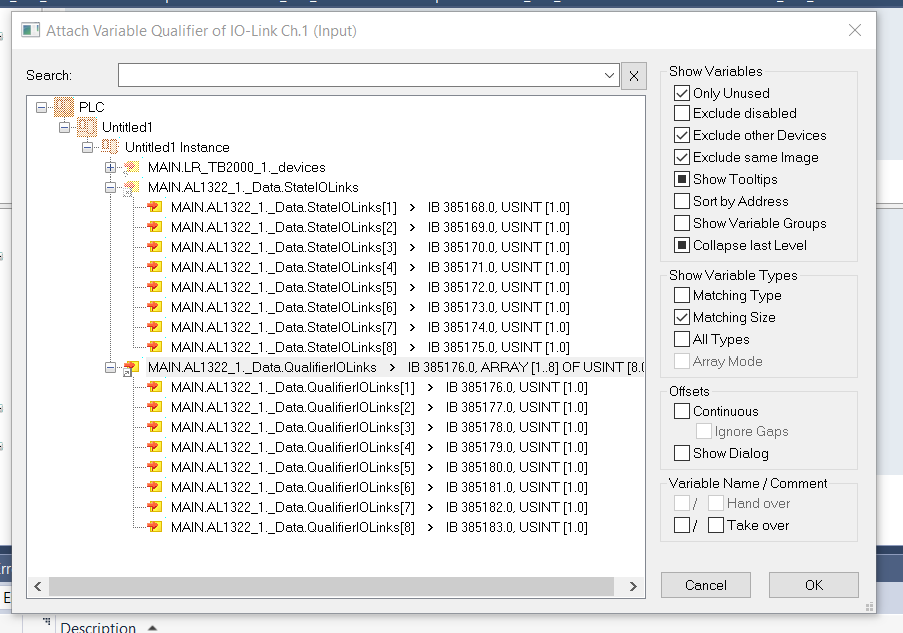
Task: Enable Sort by Address checkbox
Action: point(682,201)
